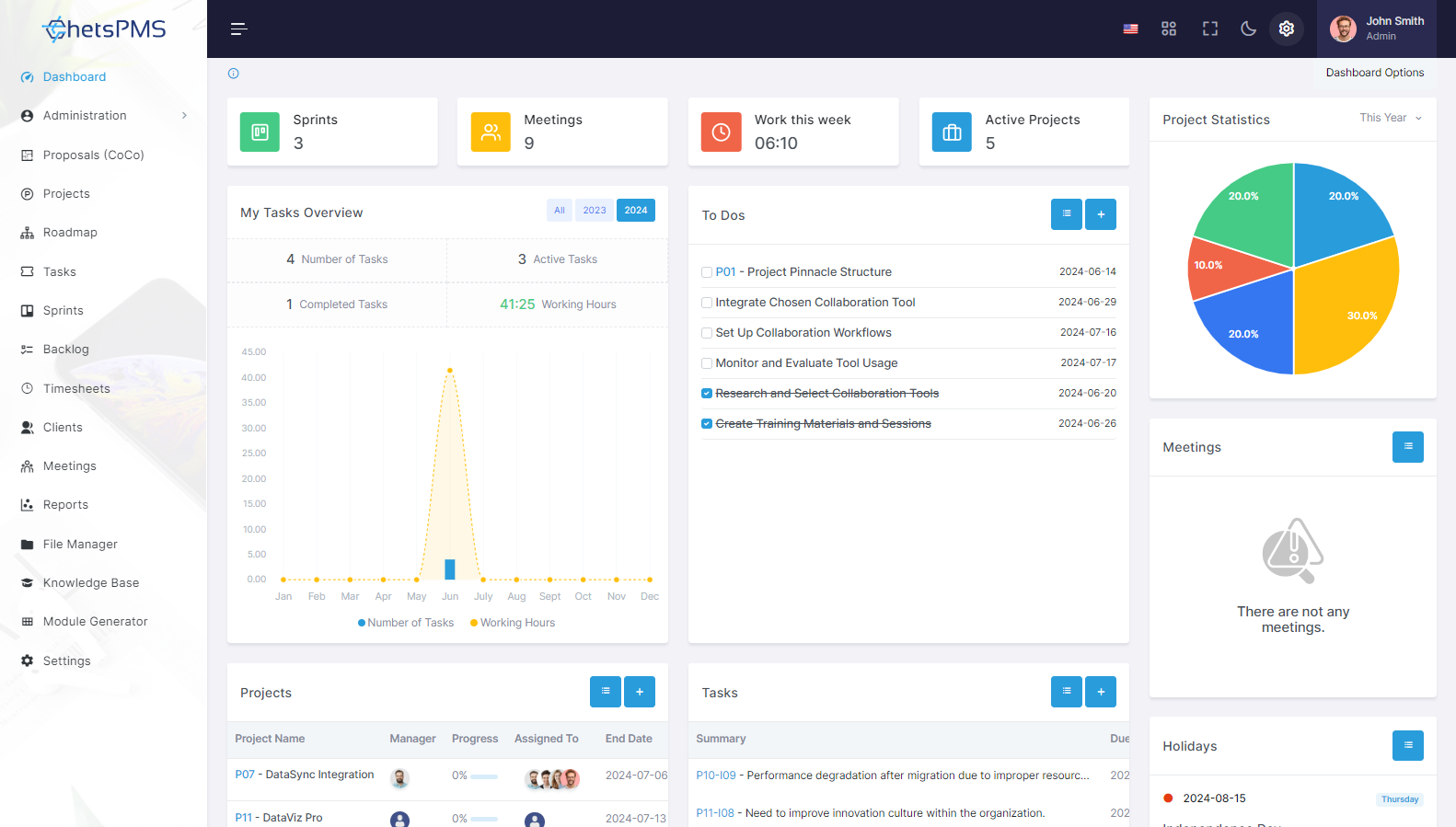The image size is (1456, 827).
Task: Open the Tasks panel list button
Action: pyautogui.click(x=1067, y=692)
